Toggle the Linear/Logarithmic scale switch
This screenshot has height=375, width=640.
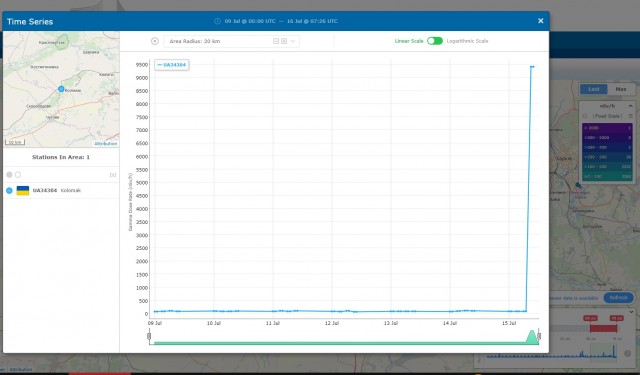[x=435, y=41]
